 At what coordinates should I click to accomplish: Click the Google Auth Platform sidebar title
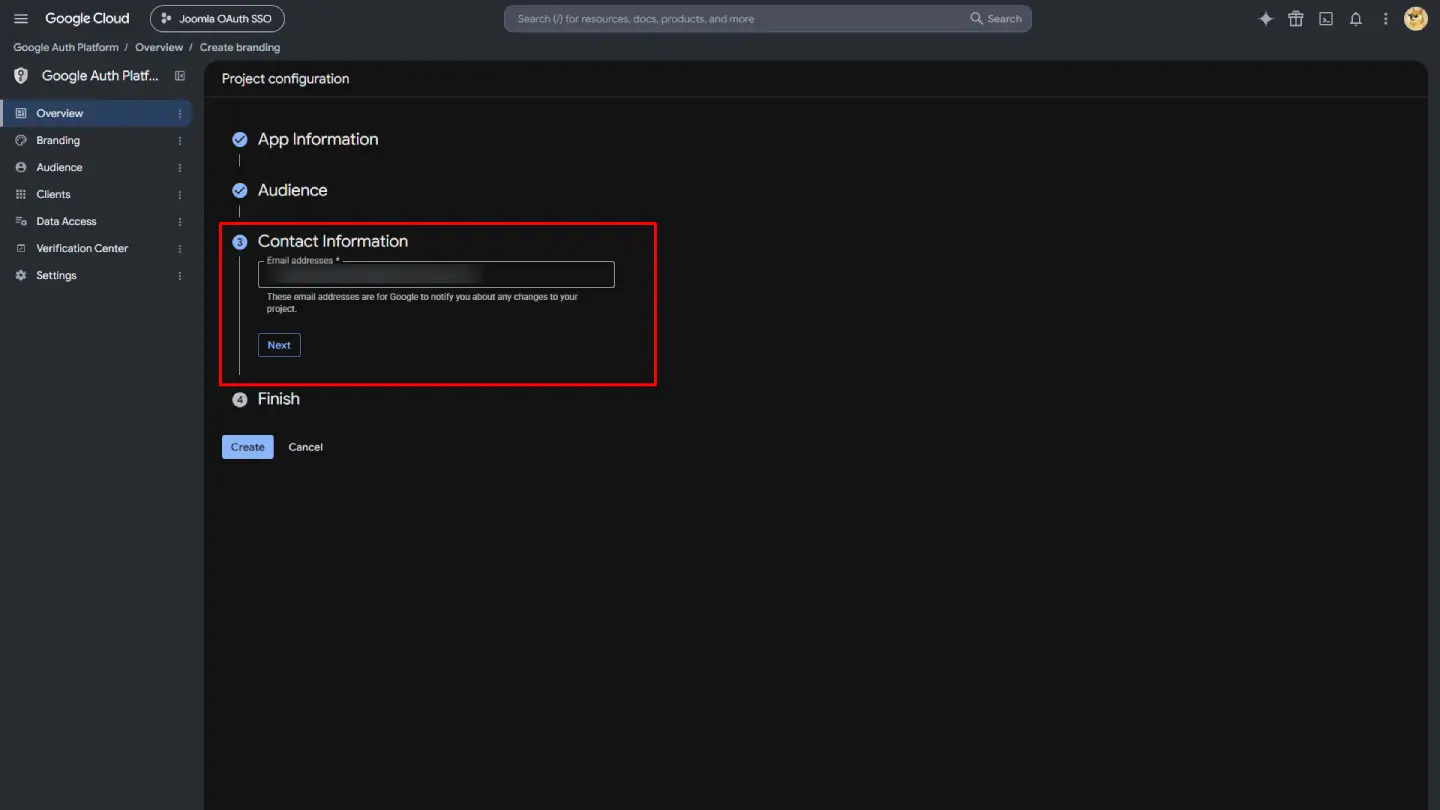pos(100,76)
